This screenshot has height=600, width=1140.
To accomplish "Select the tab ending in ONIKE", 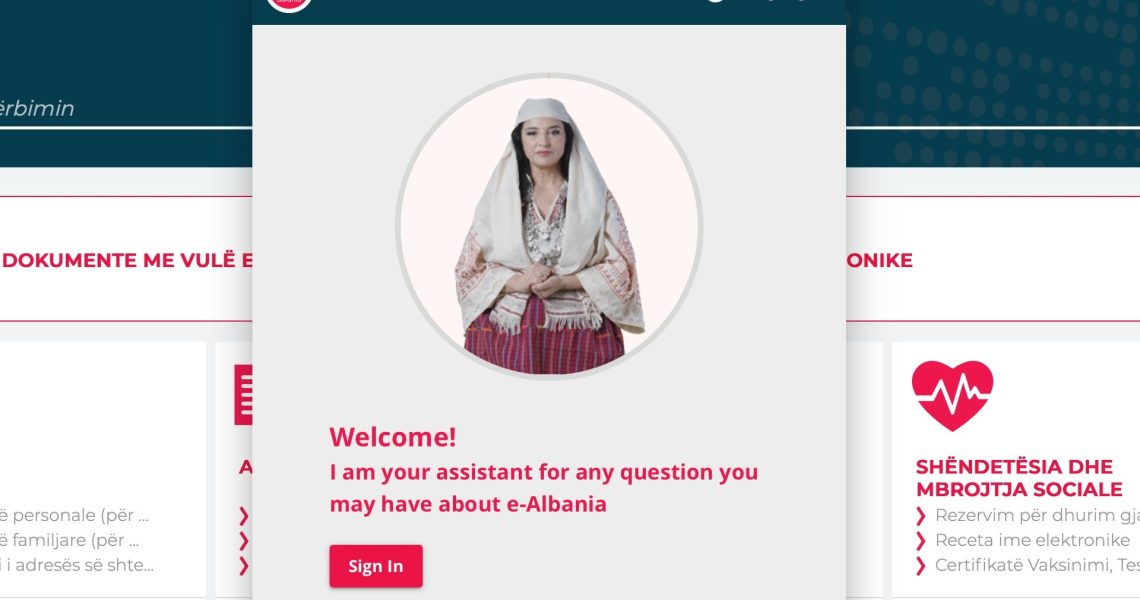I will tap(880, 260).
